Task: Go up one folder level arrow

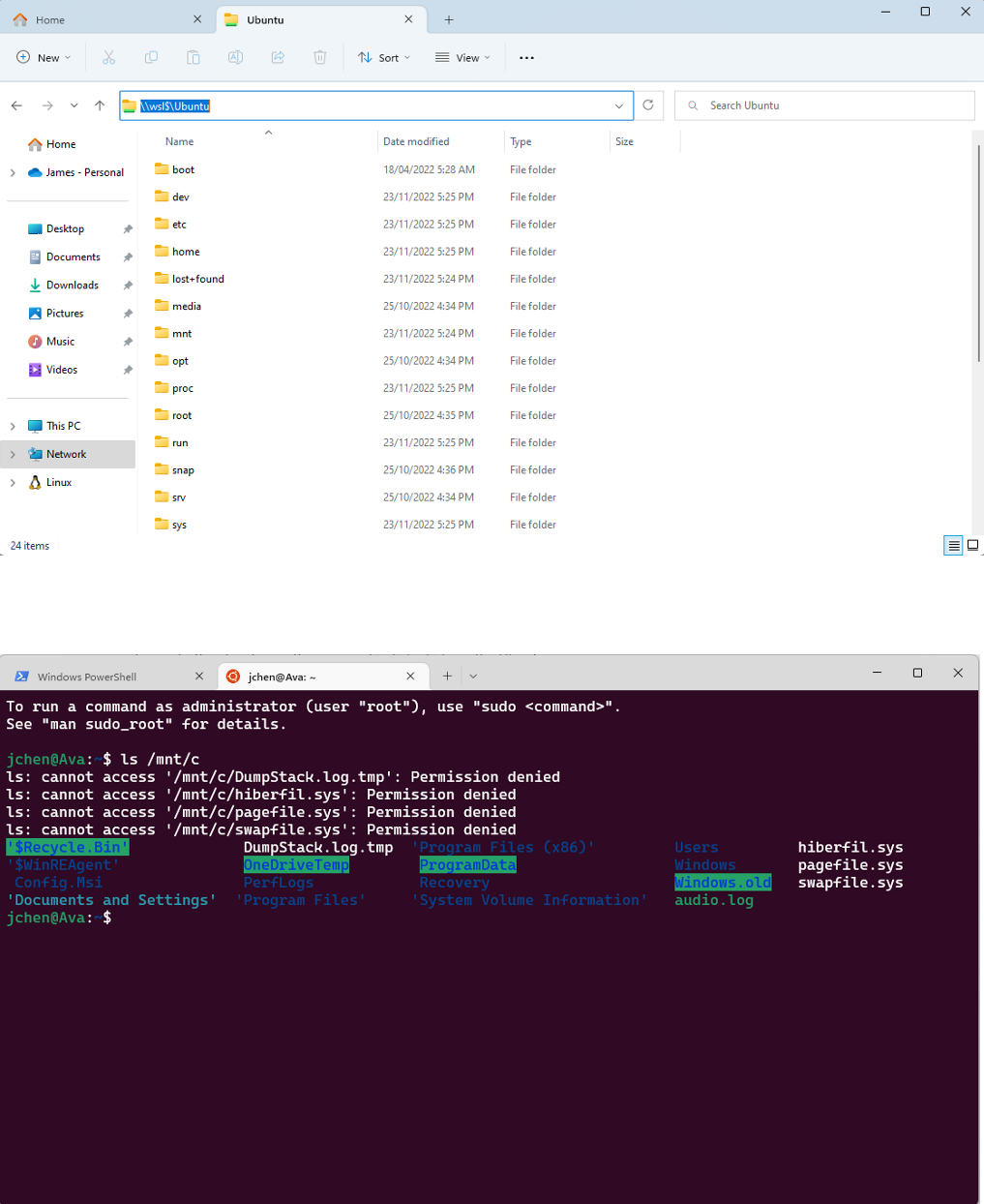Action: click(x=100, y=105)
